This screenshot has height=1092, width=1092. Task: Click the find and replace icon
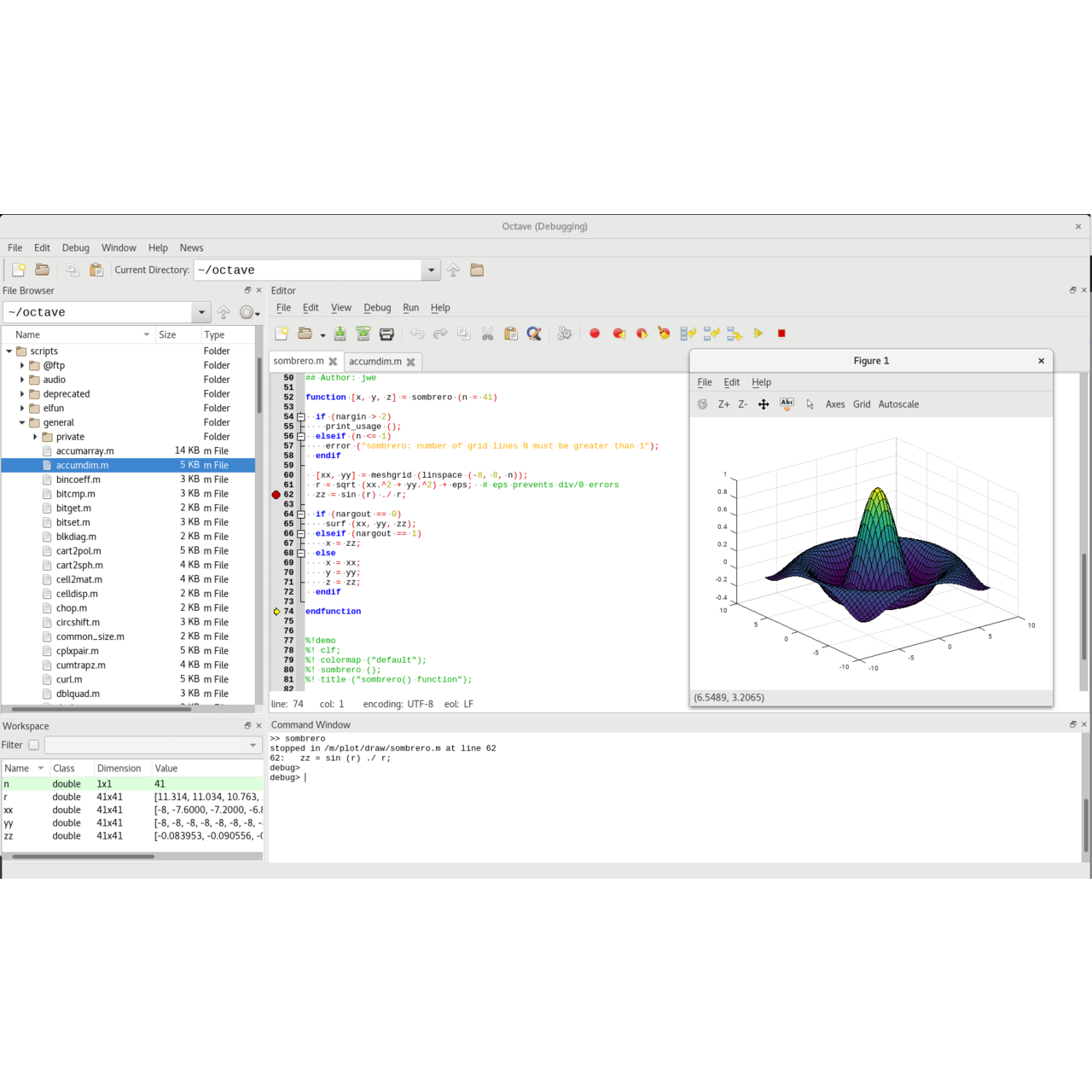(534, 334)
